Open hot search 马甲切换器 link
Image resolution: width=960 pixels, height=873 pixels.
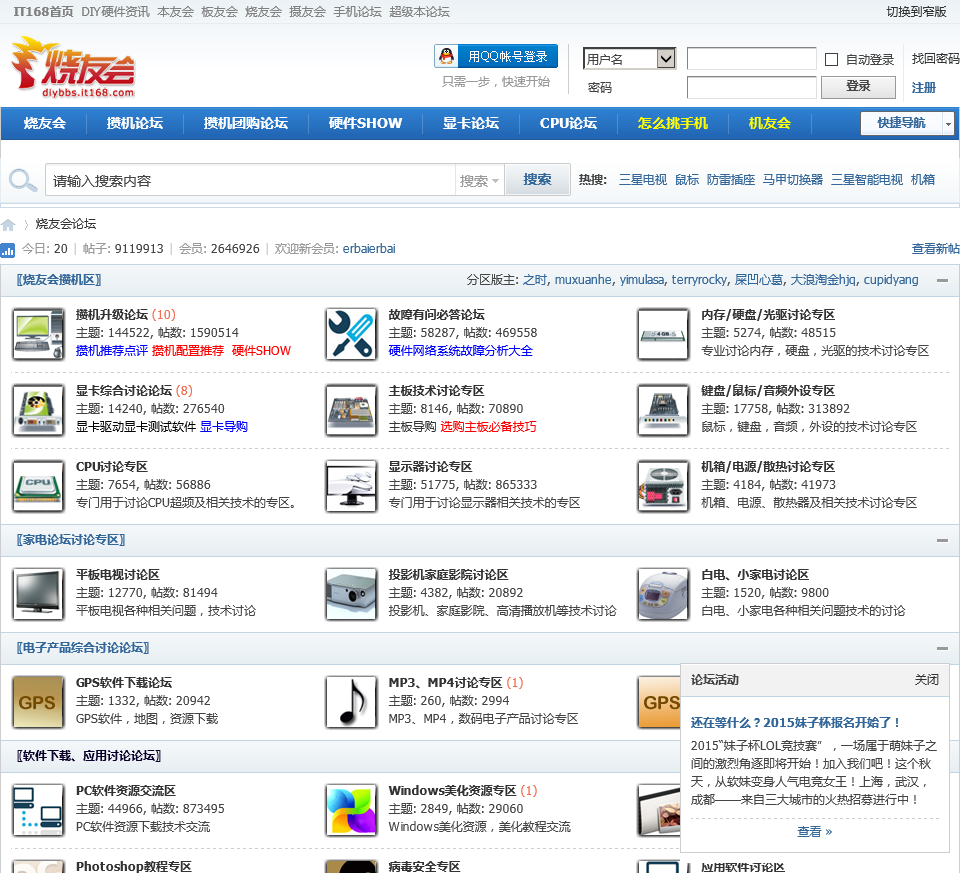click(x=792, y=179)
